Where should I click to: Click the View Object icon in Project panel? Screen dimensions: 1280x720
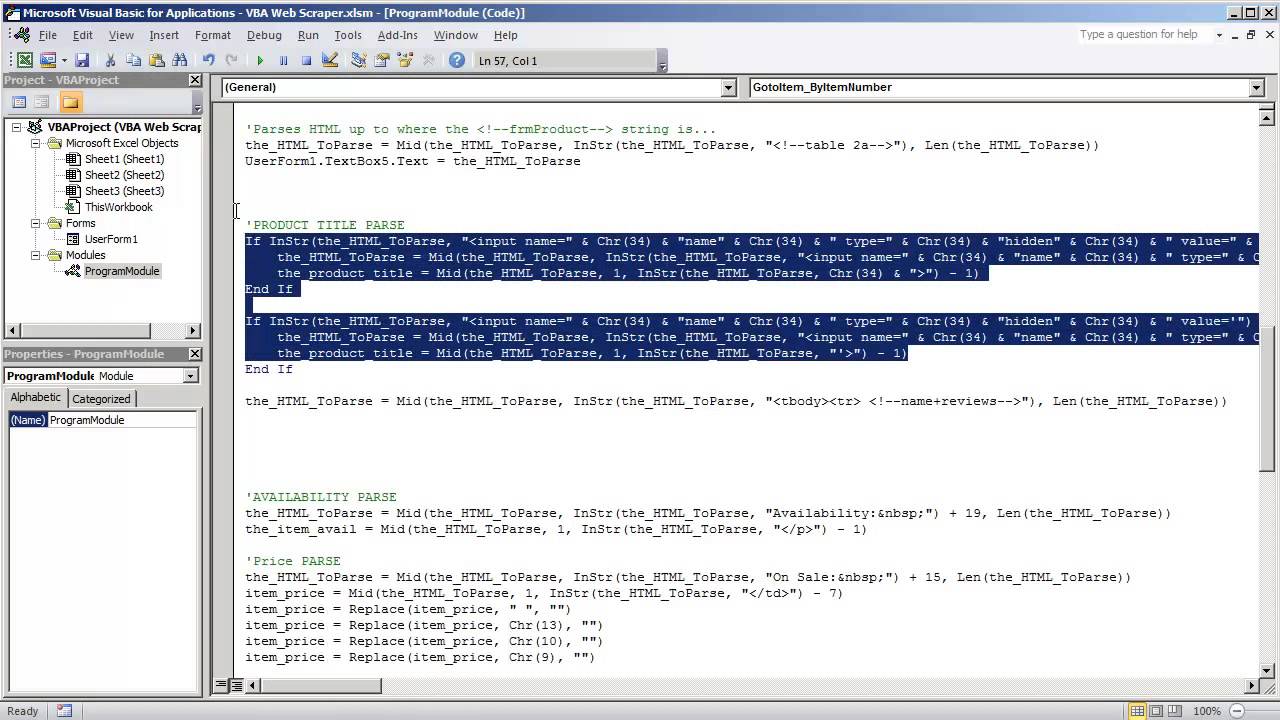(x=42, y=102)
